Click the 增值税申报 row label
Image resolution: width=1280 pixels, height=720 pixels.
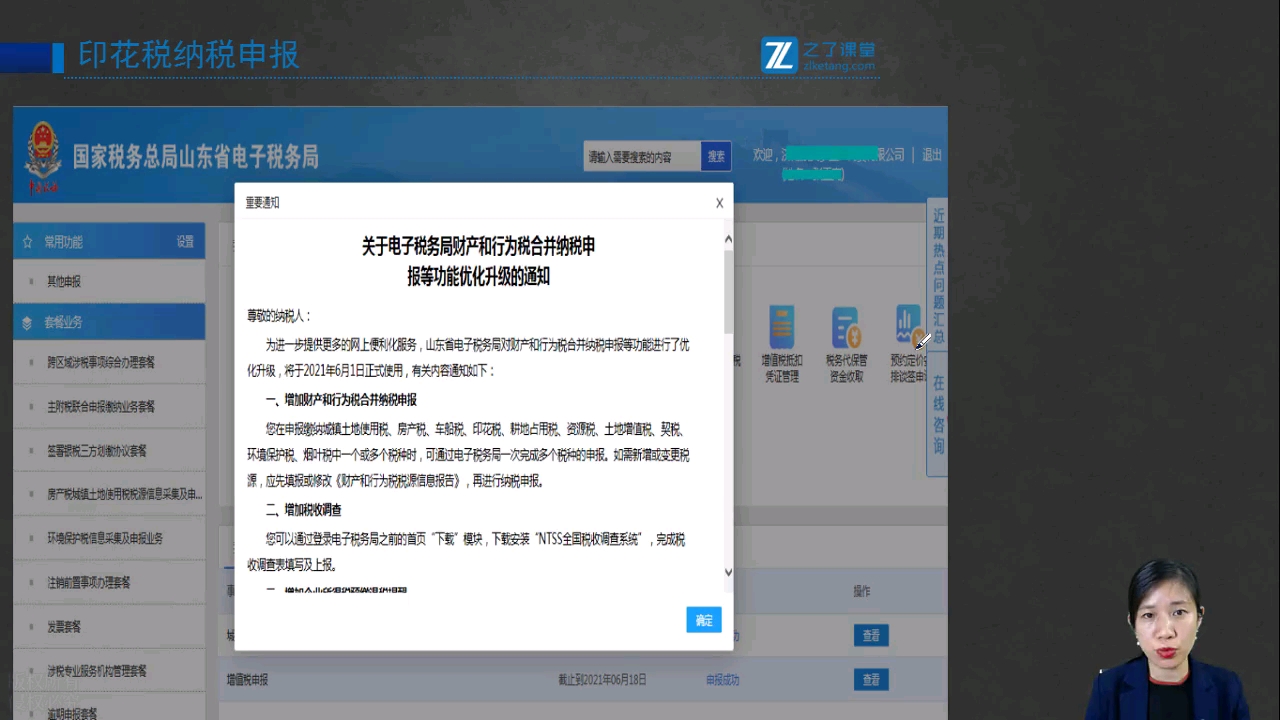[247, 680]
